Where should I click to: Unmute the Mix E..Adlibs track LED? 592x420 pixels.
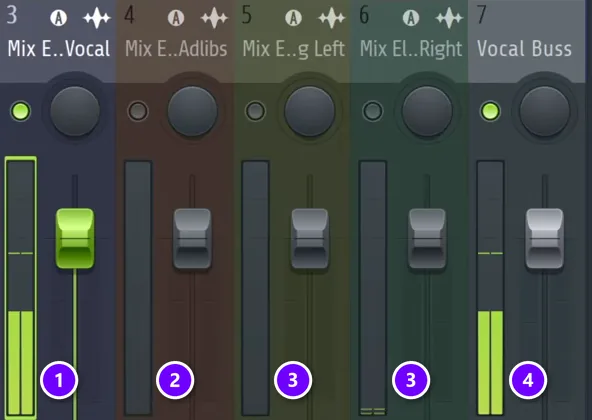(x=138, y=111)
